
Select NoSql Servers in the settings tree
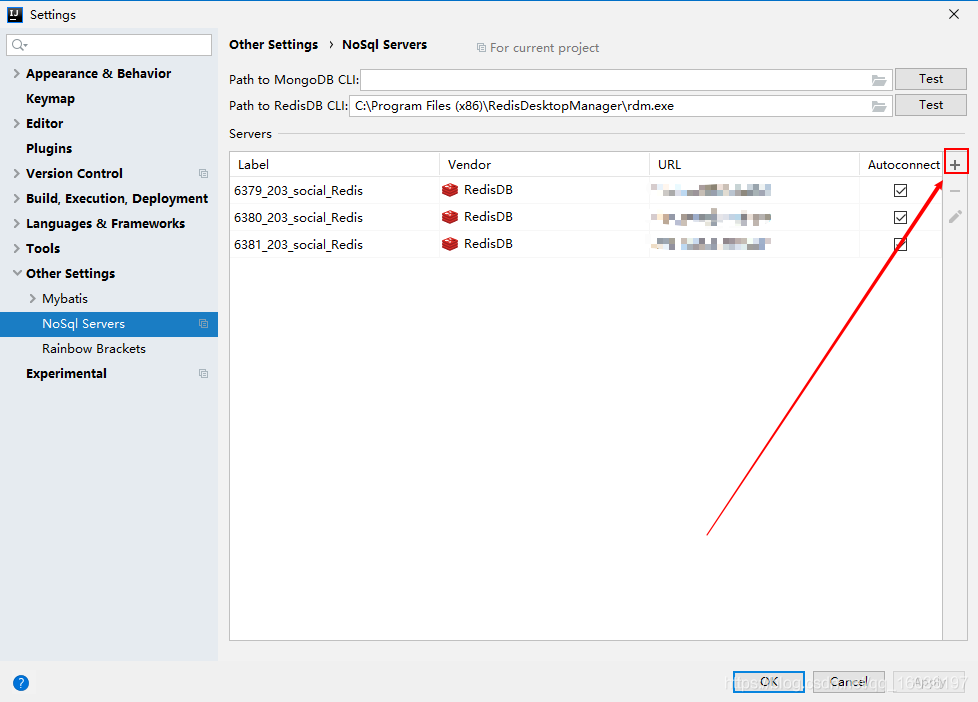click(109, 324)
